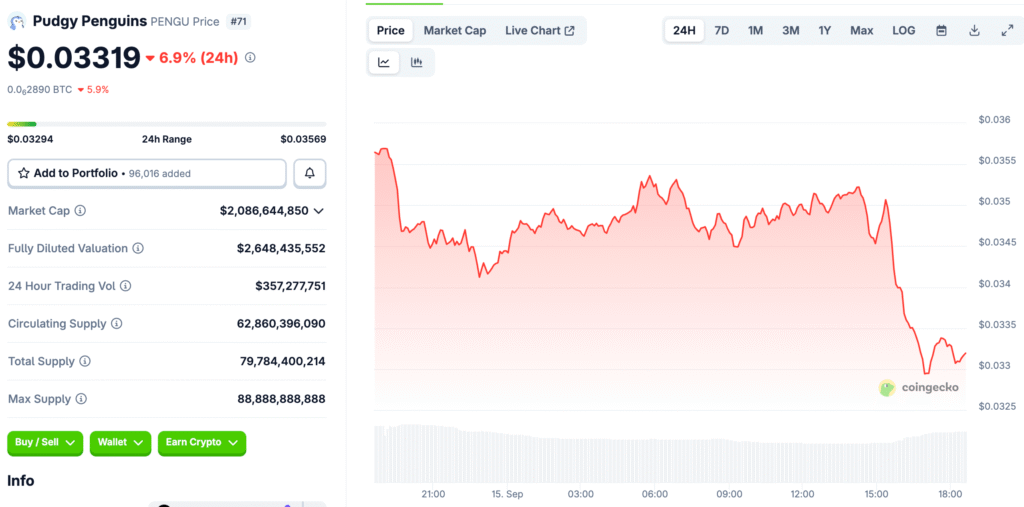Click the 0.0₆2890 BTC price text
The height and width of the screenshot is (507, 1024).
pos(40,90)
